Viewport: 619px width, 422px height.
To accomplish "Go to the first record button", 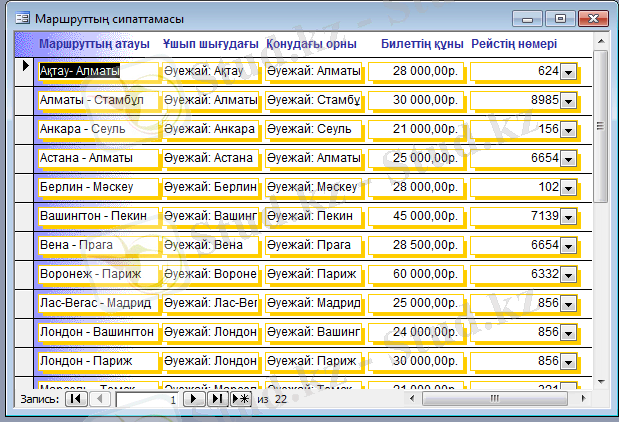I will click(76, 398).
